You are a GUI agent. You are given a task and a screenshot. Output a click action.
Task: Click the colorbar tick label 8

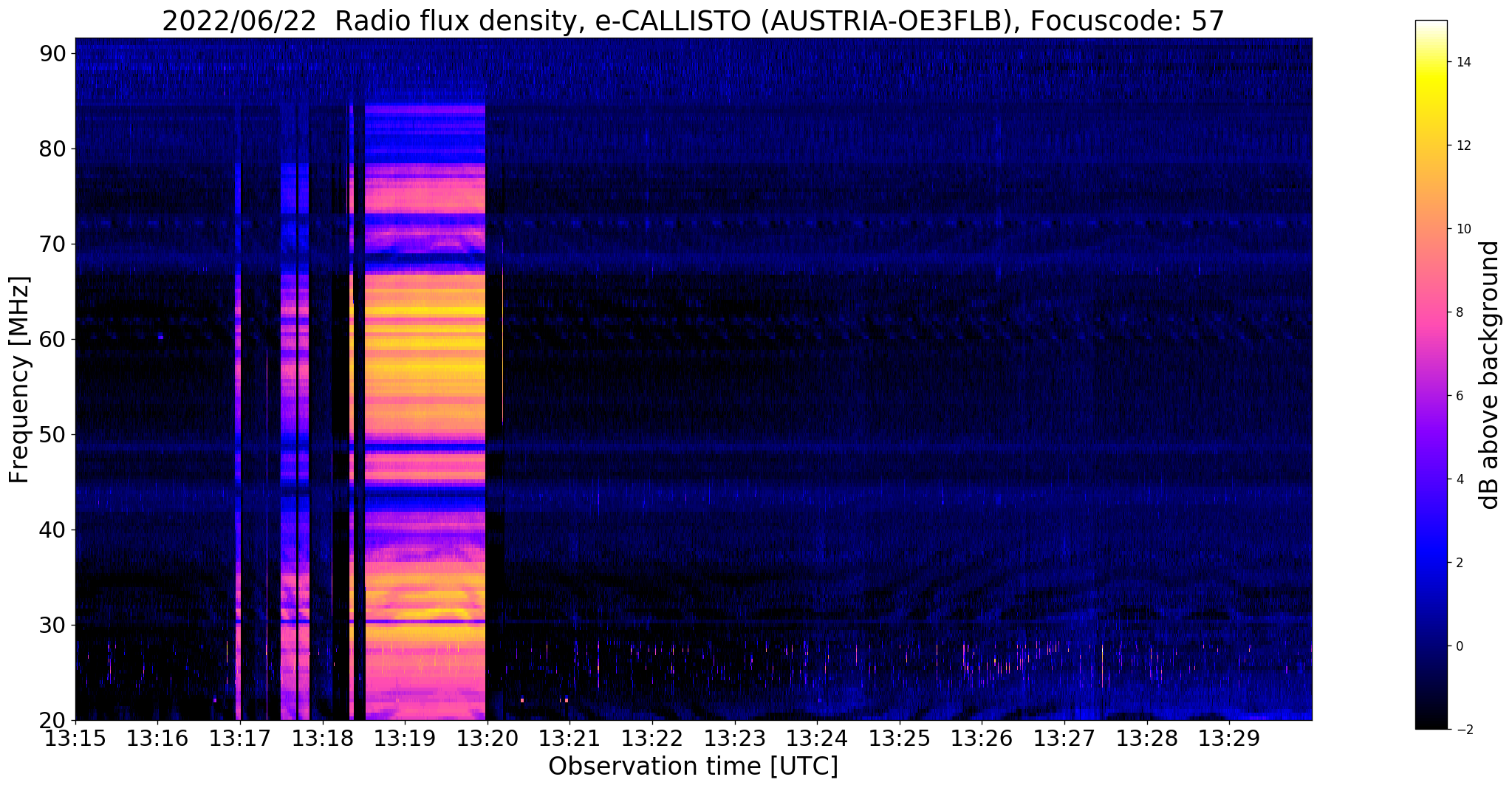(1460, 312)
